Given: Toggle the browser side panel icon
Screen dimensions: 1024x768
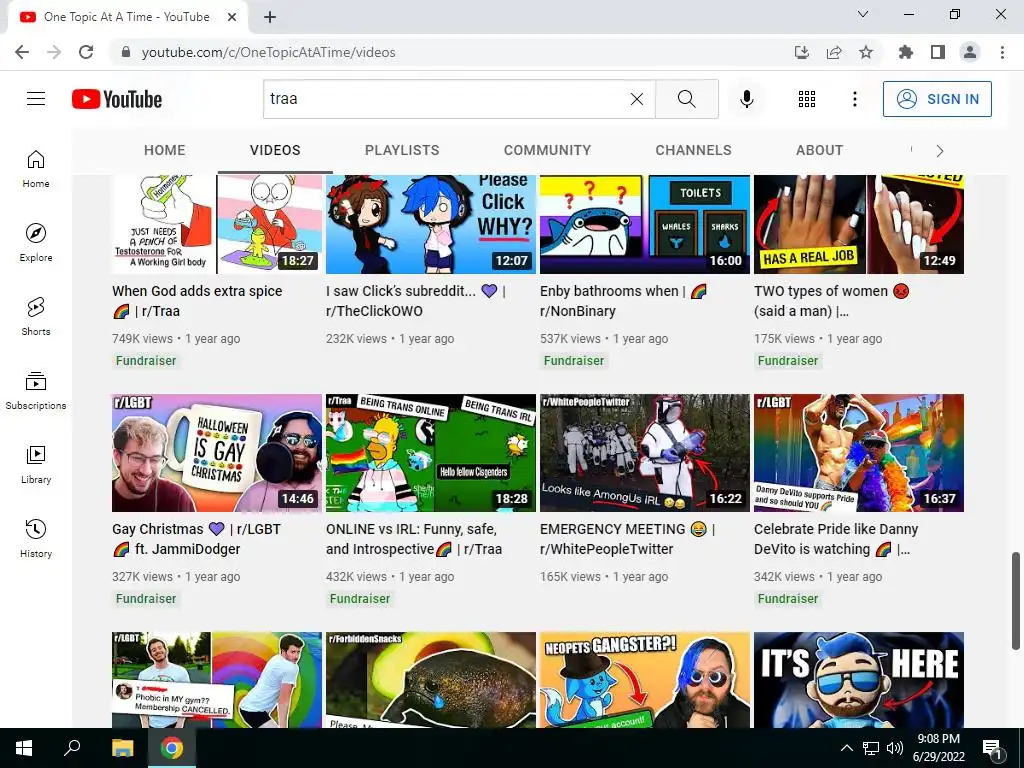Looking at the screenshot, I should tap(938, 52).
